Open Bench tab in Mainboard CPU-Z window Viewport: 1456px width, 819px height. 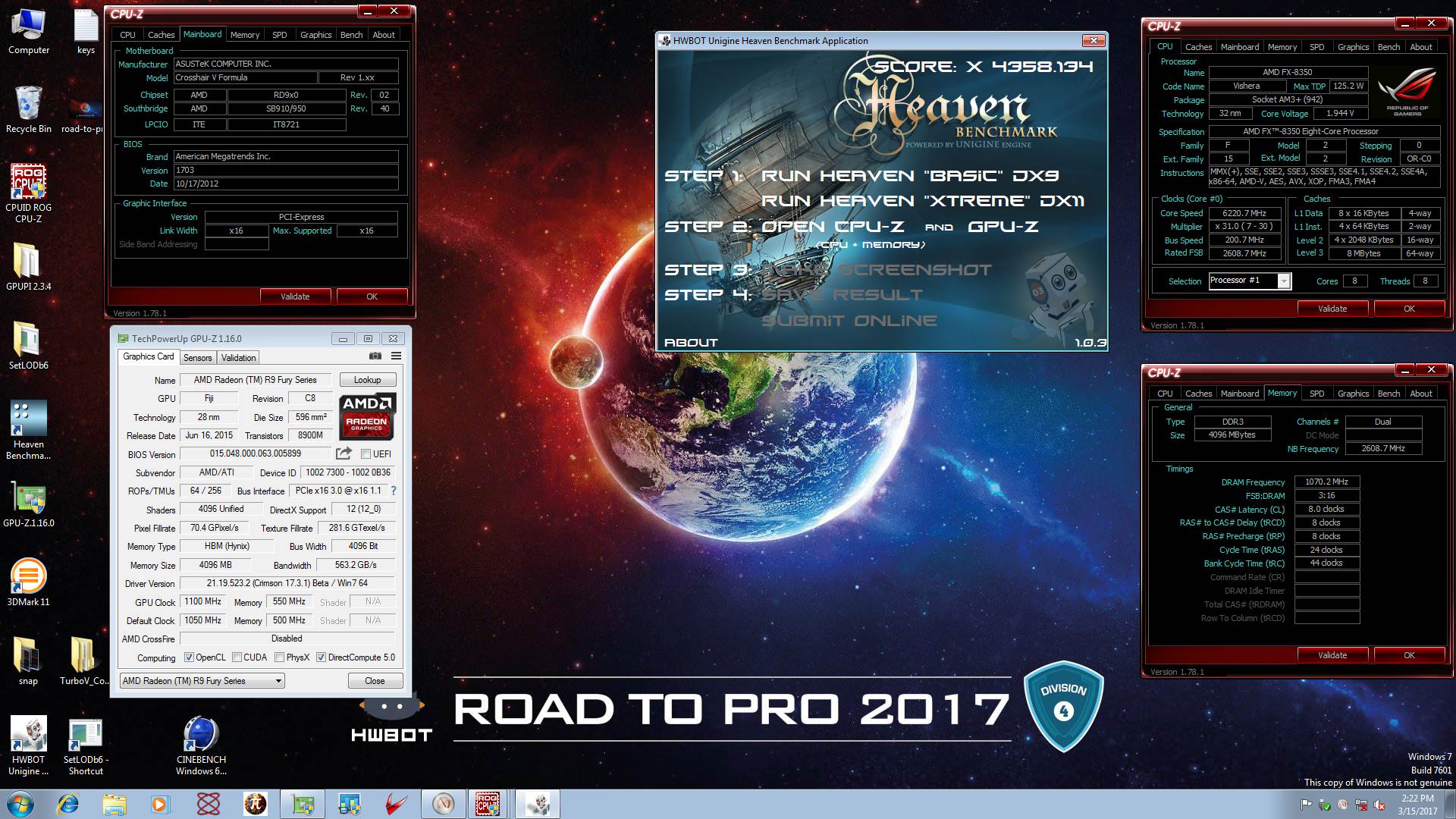click(x=351, y=35)
